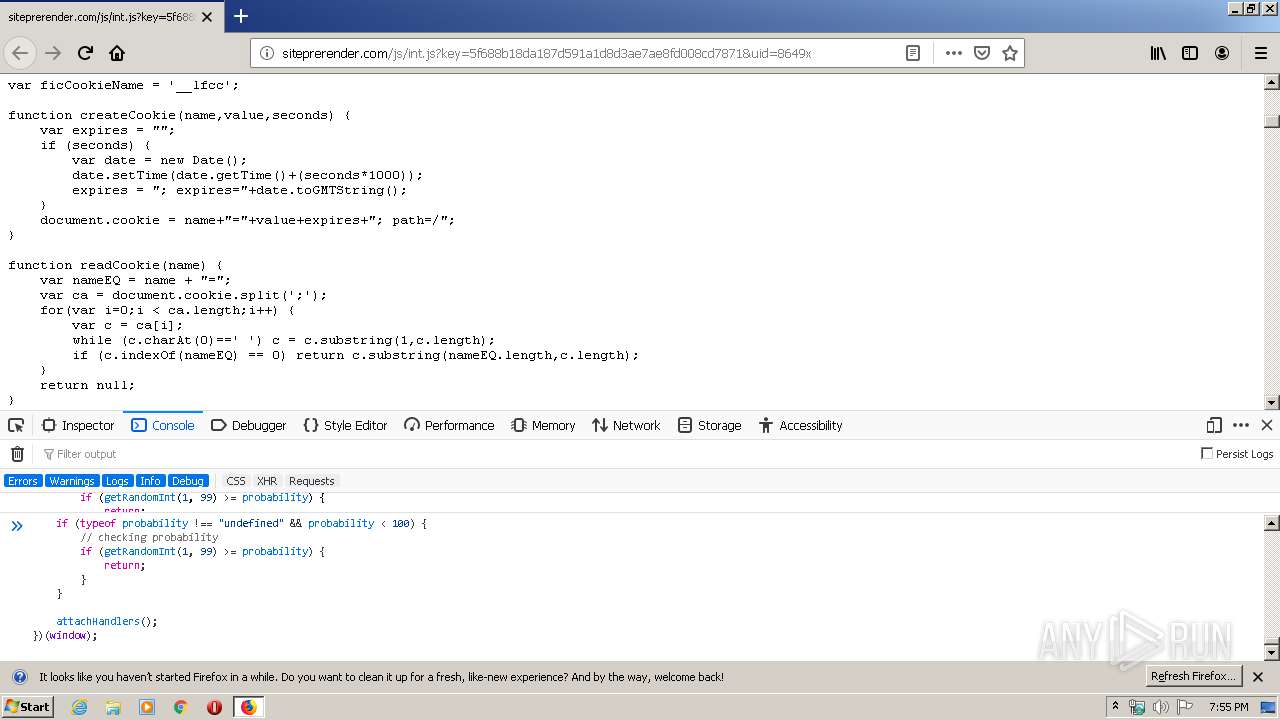Click the console scrollbar up arrow

click(x=1272, y=523)
